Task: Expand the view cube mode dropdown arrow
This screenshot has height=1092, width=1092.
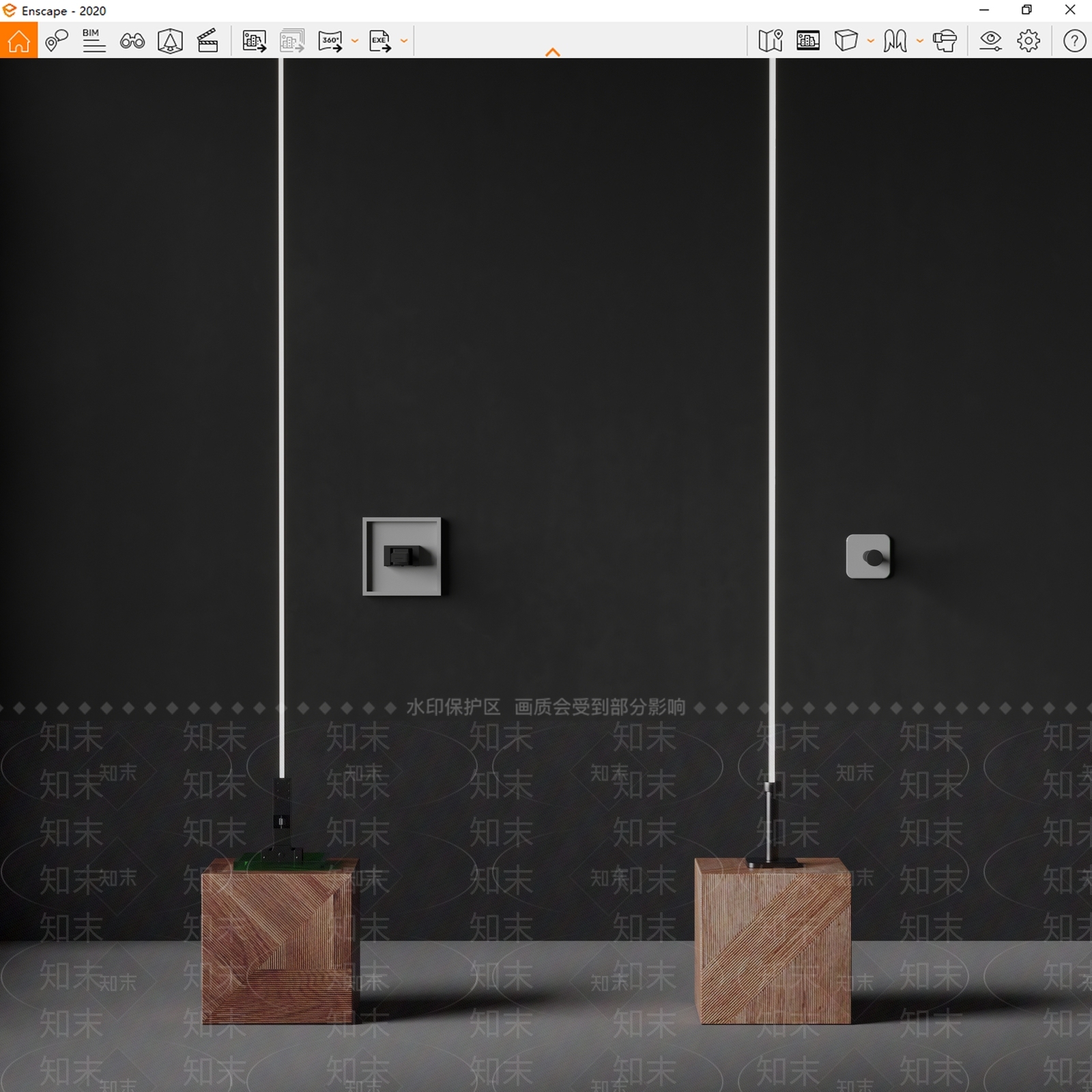Action: pos(871,41)
